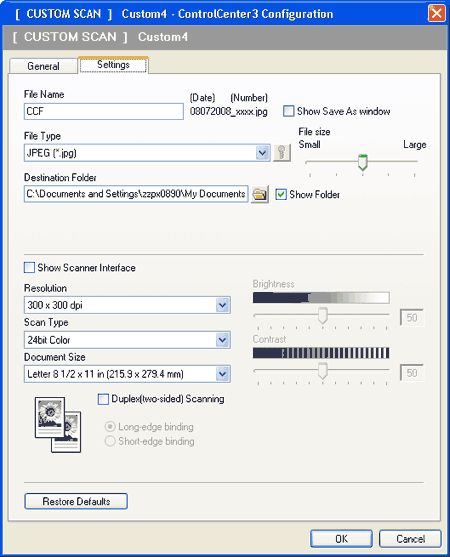The height and width of the screenshot is (557, 450).
Task: Expand the Scan Type 24bit Color dropdown
Action: [222, 340]
